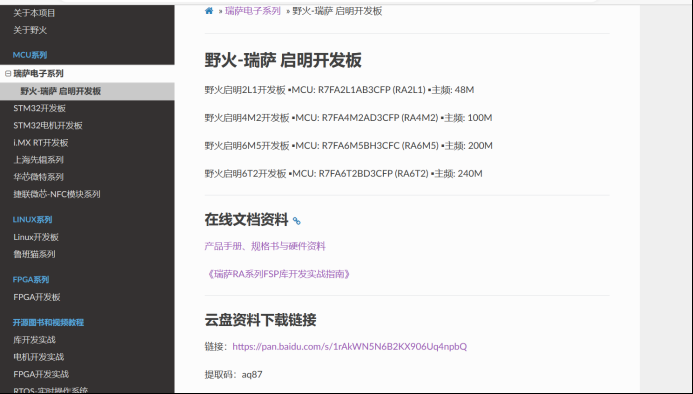Collapse the 瑞萨电子系列 tree section
The height and width of the screenshot is (394, 693).
pos(8,73)
